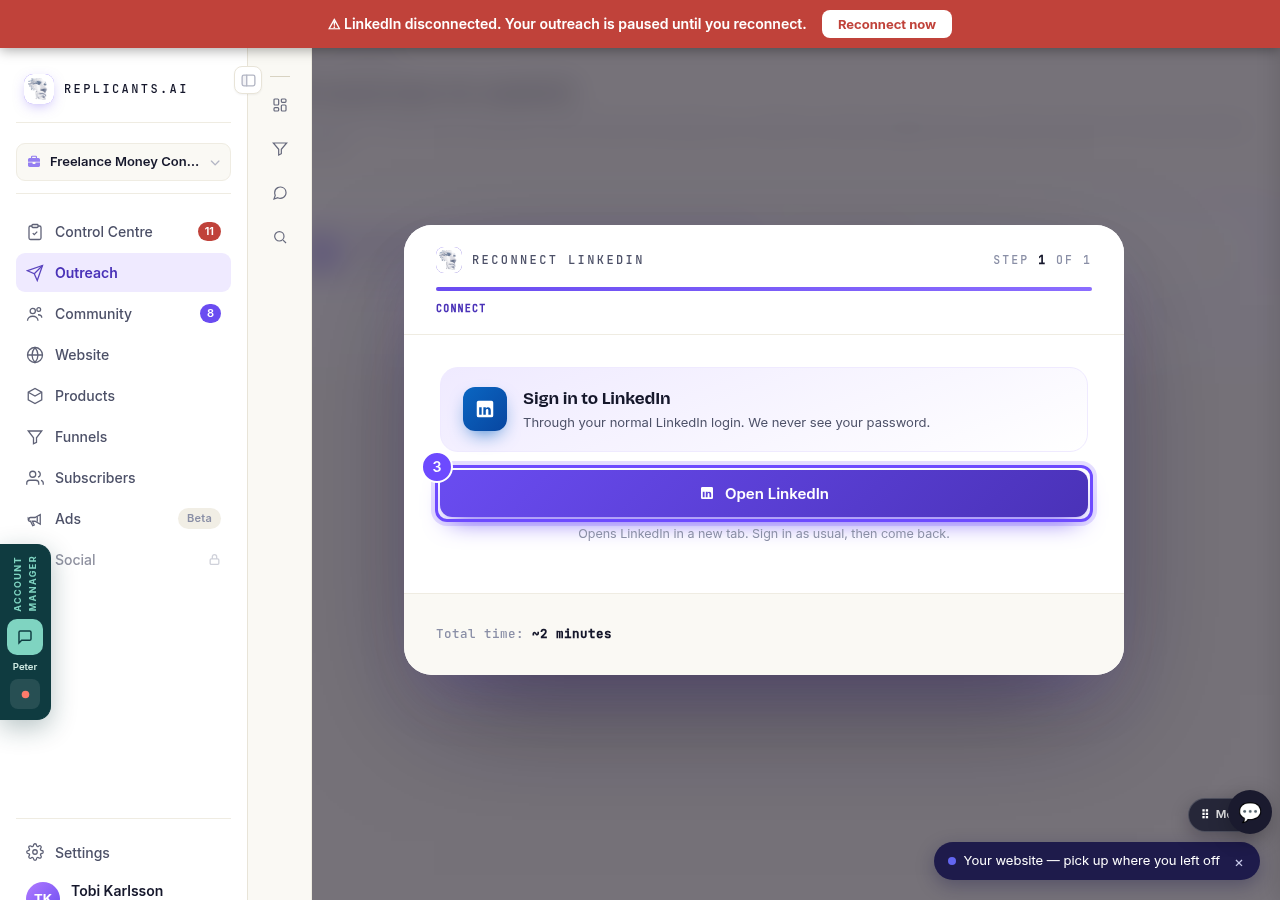Open the Subscribers page
This screenshot has width=1280, height=900.
click(x=123, y=478)
